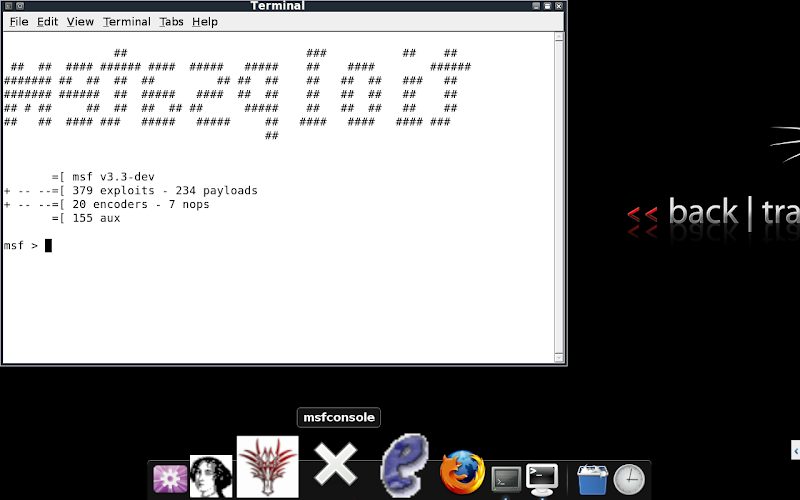800x500 pixels.
Task: Open the File menu in Terminal
Action: [19, 22]
